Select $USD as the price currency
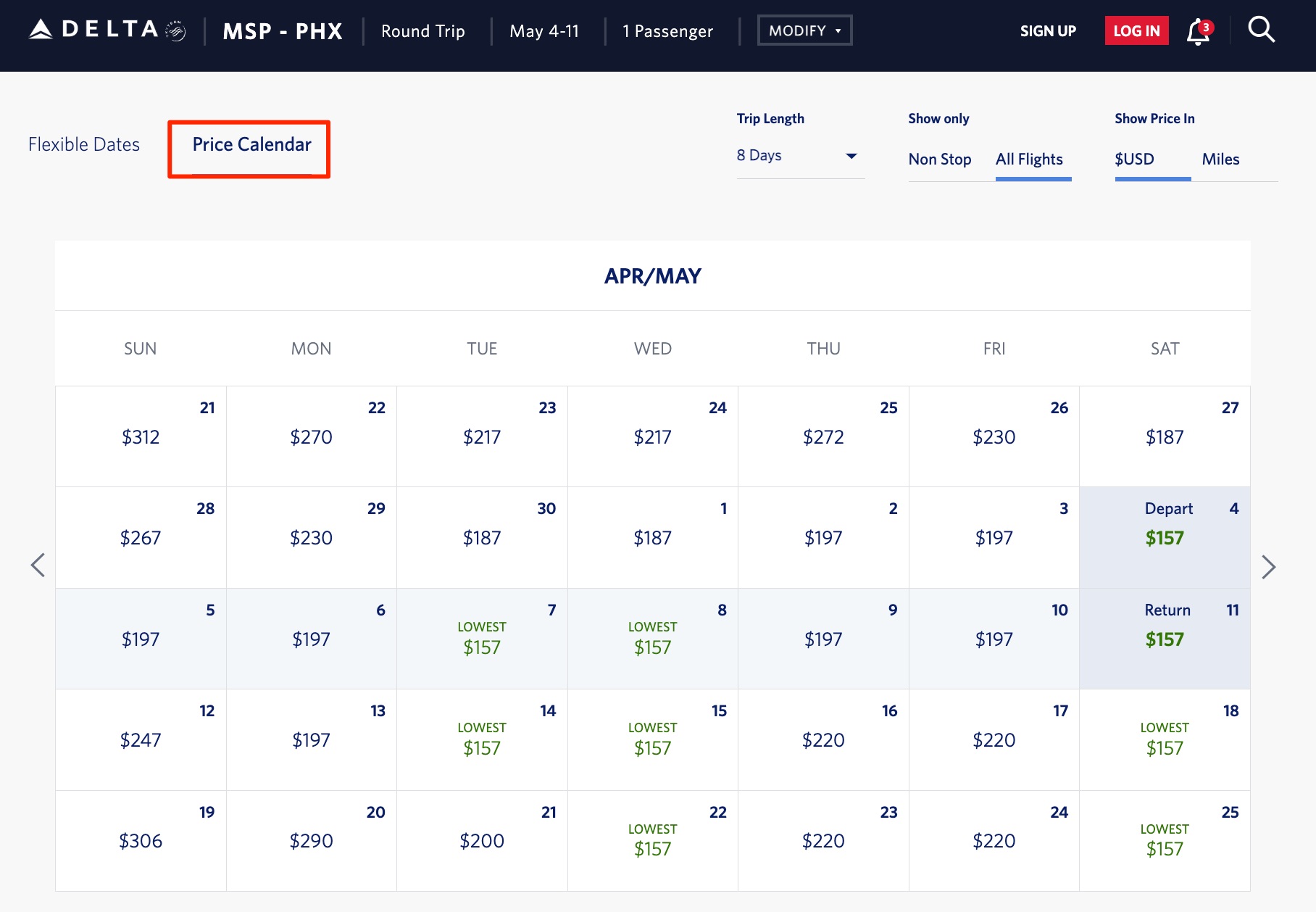The height and width of the screenshot is (912, 1316). (1134, 159)
